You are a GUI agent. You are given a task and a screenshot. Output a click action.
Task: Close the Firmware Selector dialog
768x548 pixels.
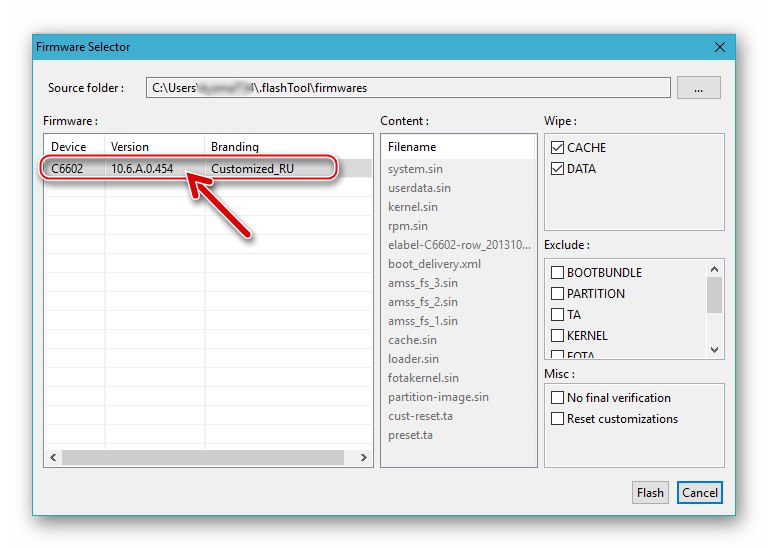point(720,47)
